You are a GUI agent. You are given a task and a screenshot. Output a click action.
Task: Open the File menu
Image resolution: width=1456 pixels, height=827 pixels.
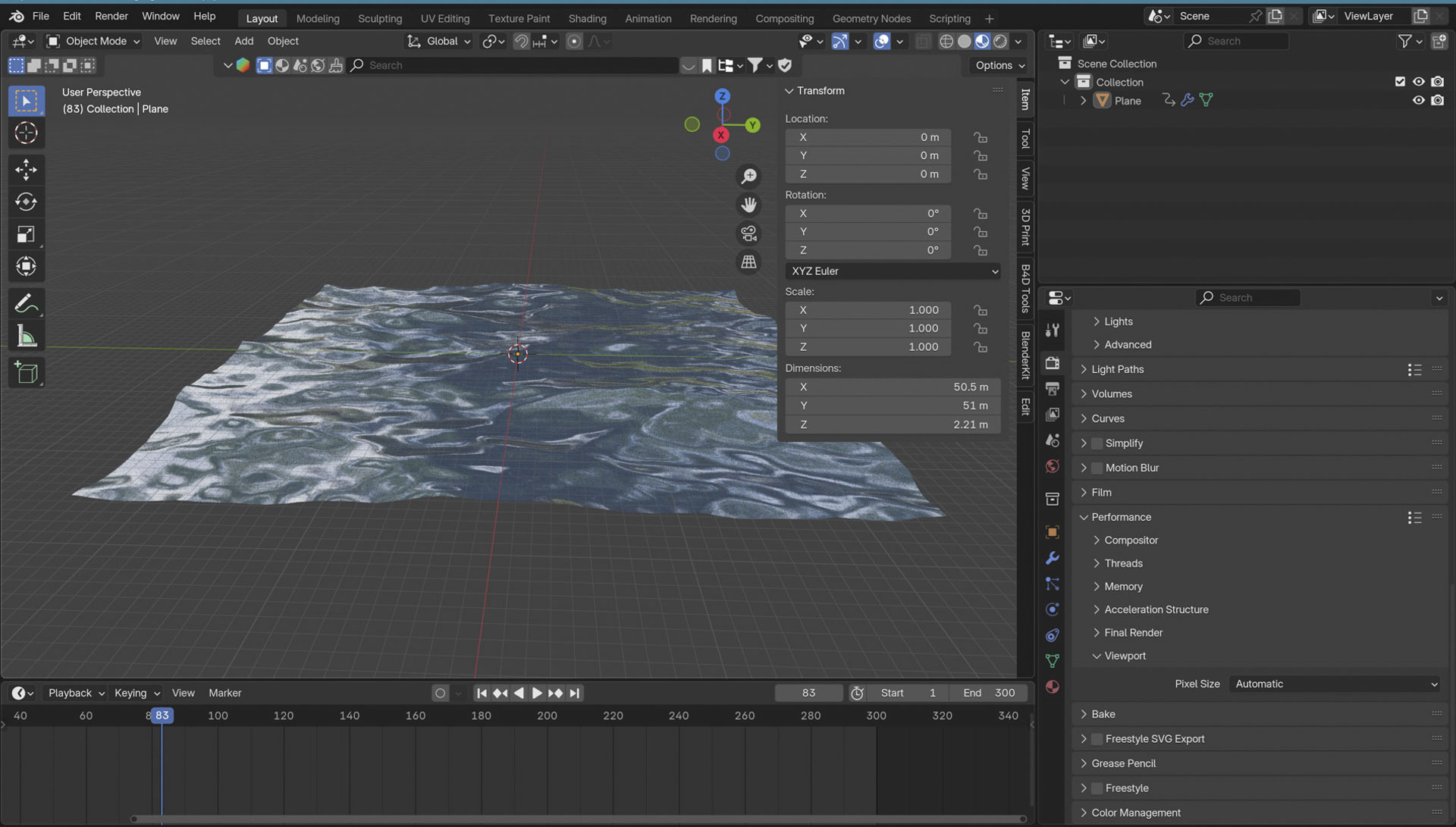point(40,16)
